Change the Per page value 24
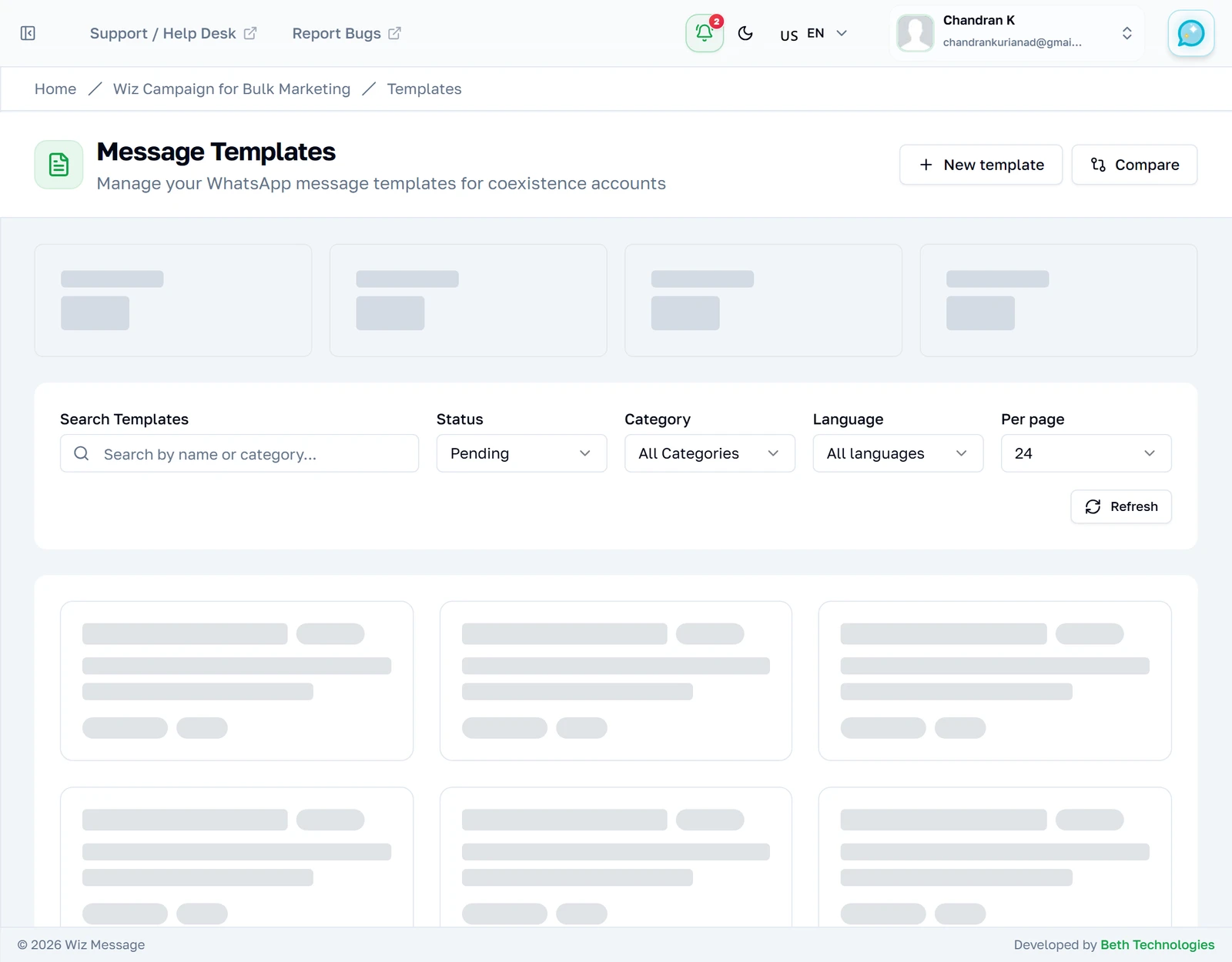The height and width of the screenshot is (962, 1232). [1086, 453]
